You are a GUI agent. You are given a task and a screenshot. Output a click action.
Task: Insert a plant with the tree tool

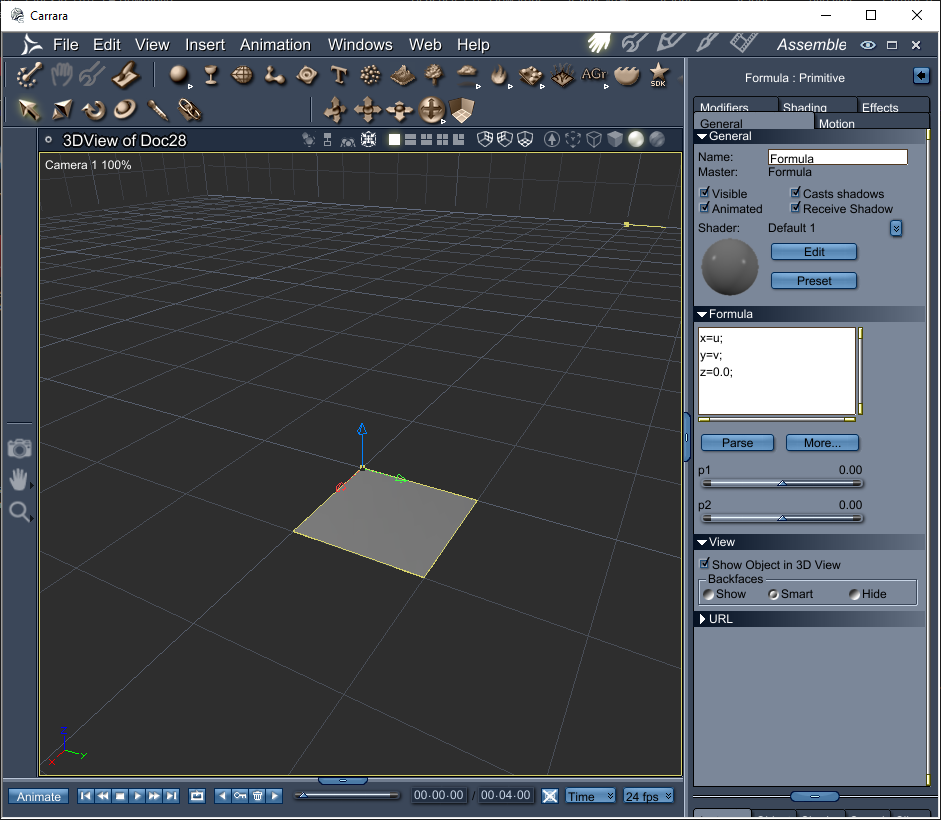[434, 75]
